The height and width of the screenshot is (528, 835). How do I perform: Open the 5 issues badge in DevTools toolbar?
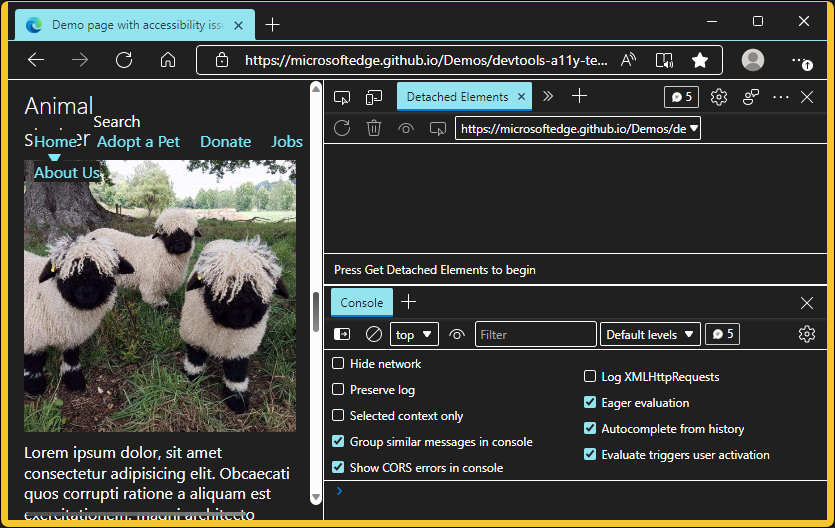click(681, 97)
